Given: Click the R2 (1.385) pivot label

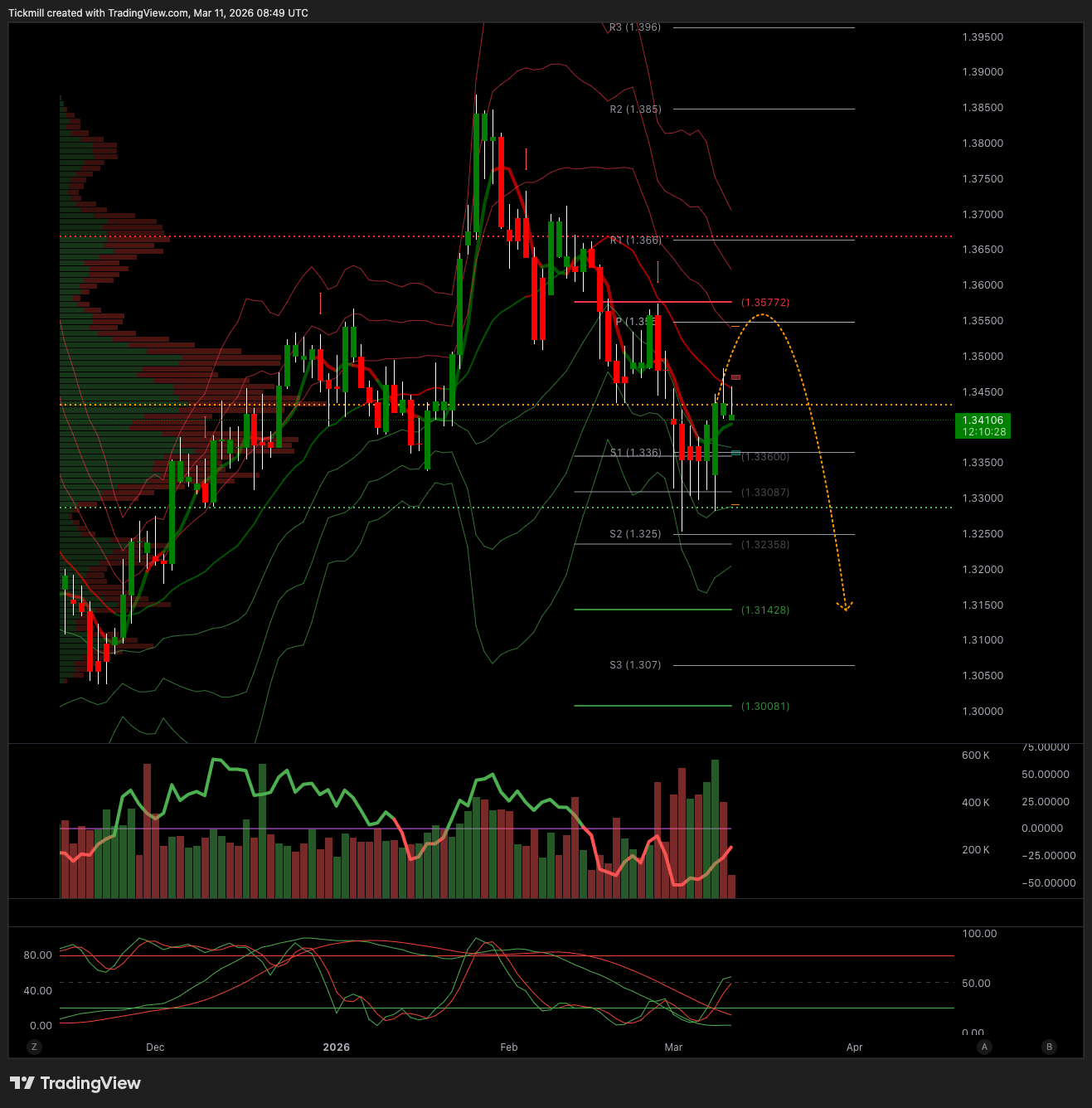Looking at the screenshot, I should point(635,109).
